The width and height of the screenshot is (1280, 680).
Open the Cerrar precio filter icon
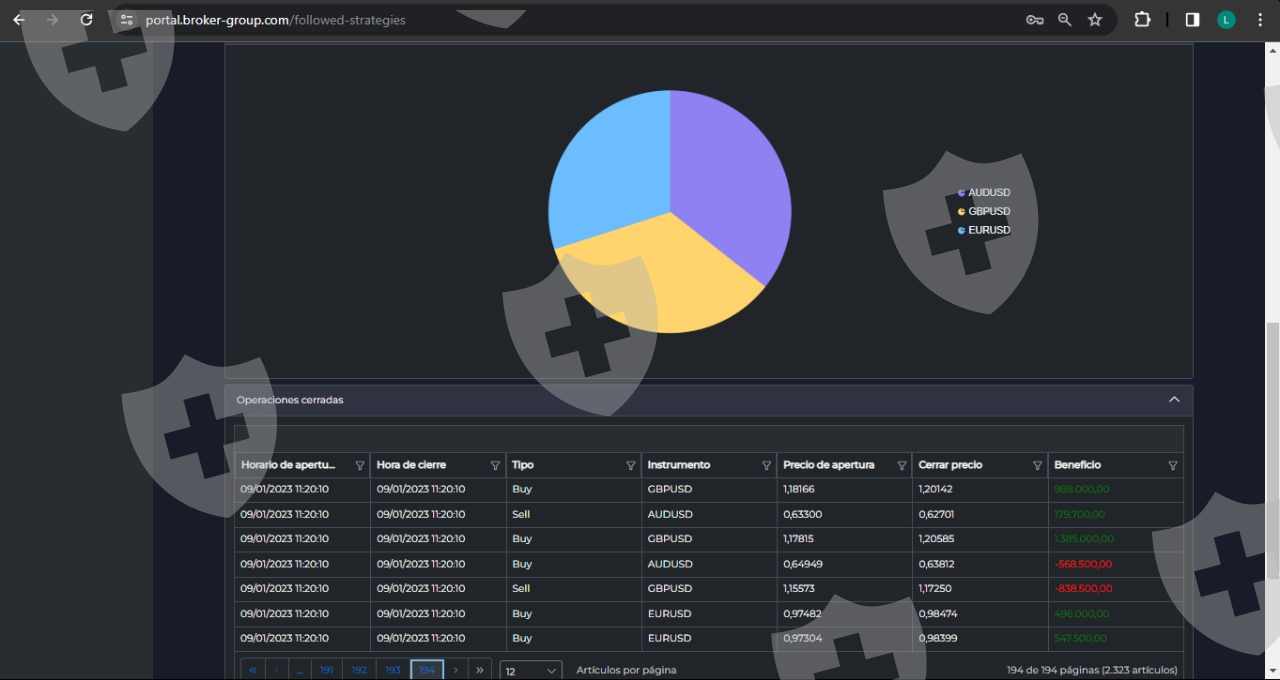tap(1037, 466)
